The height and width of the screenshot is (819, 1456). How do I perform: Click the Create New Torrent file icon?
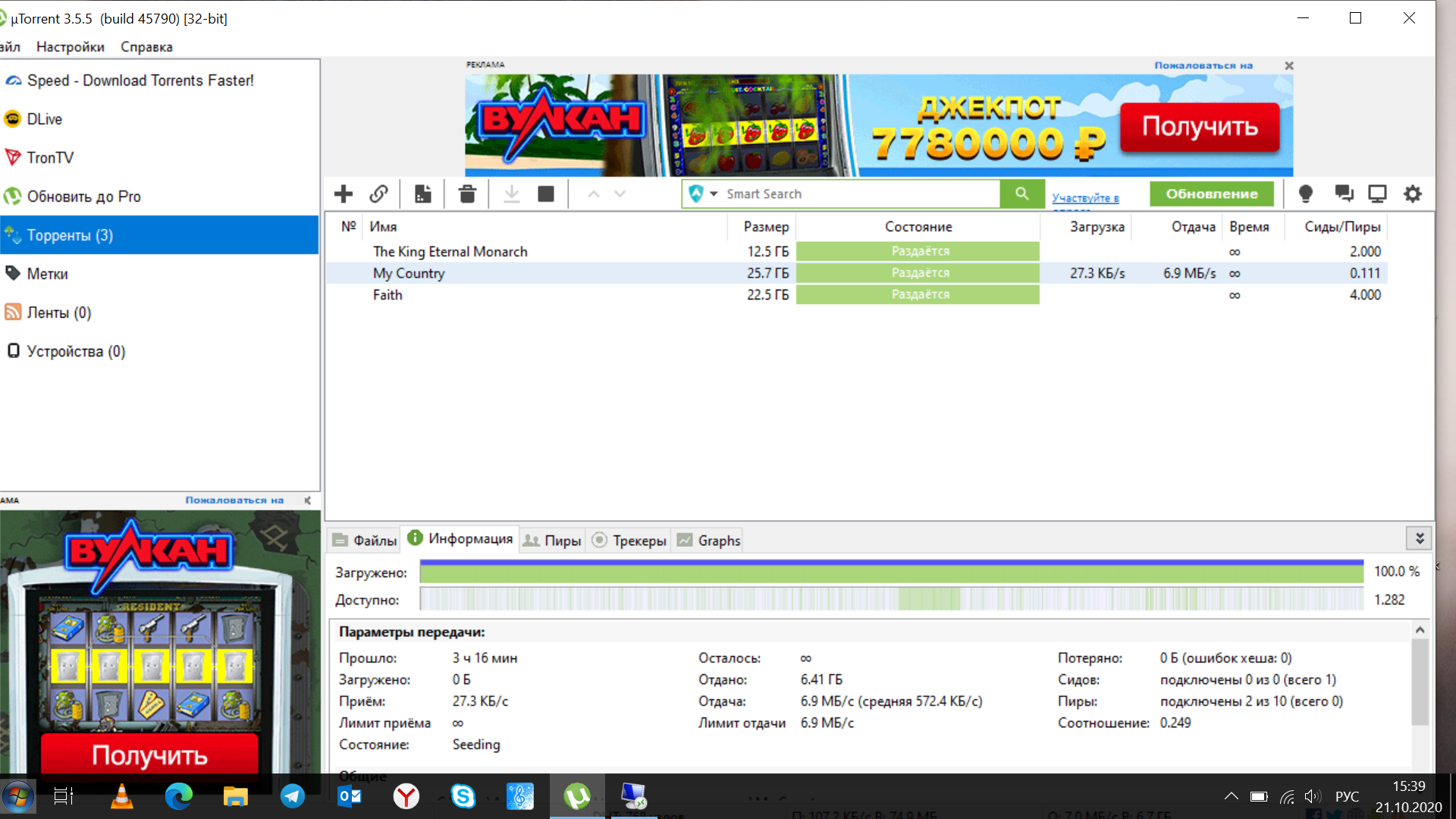point(423,194)
